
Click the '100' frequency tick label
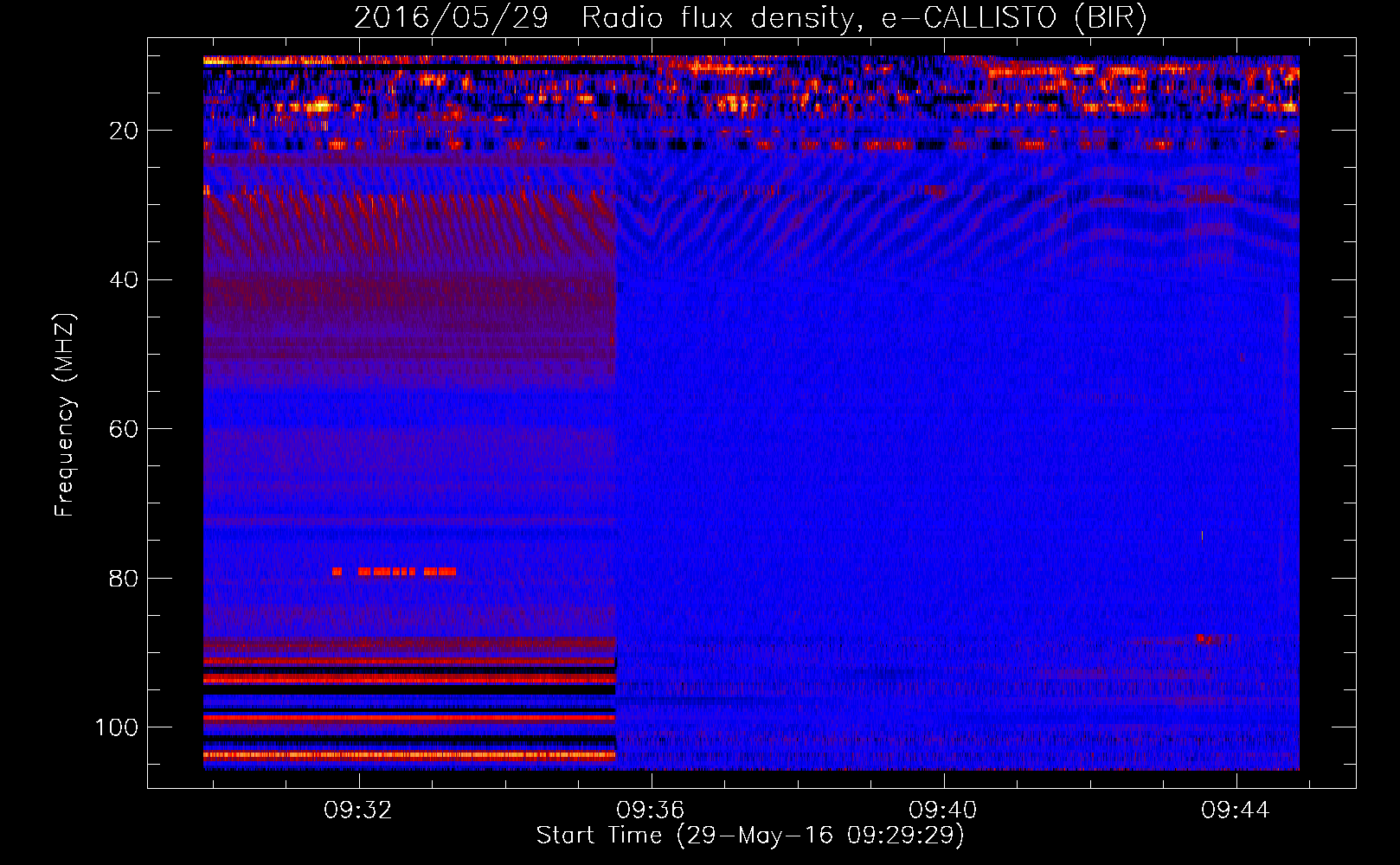[x=117, y=727]
